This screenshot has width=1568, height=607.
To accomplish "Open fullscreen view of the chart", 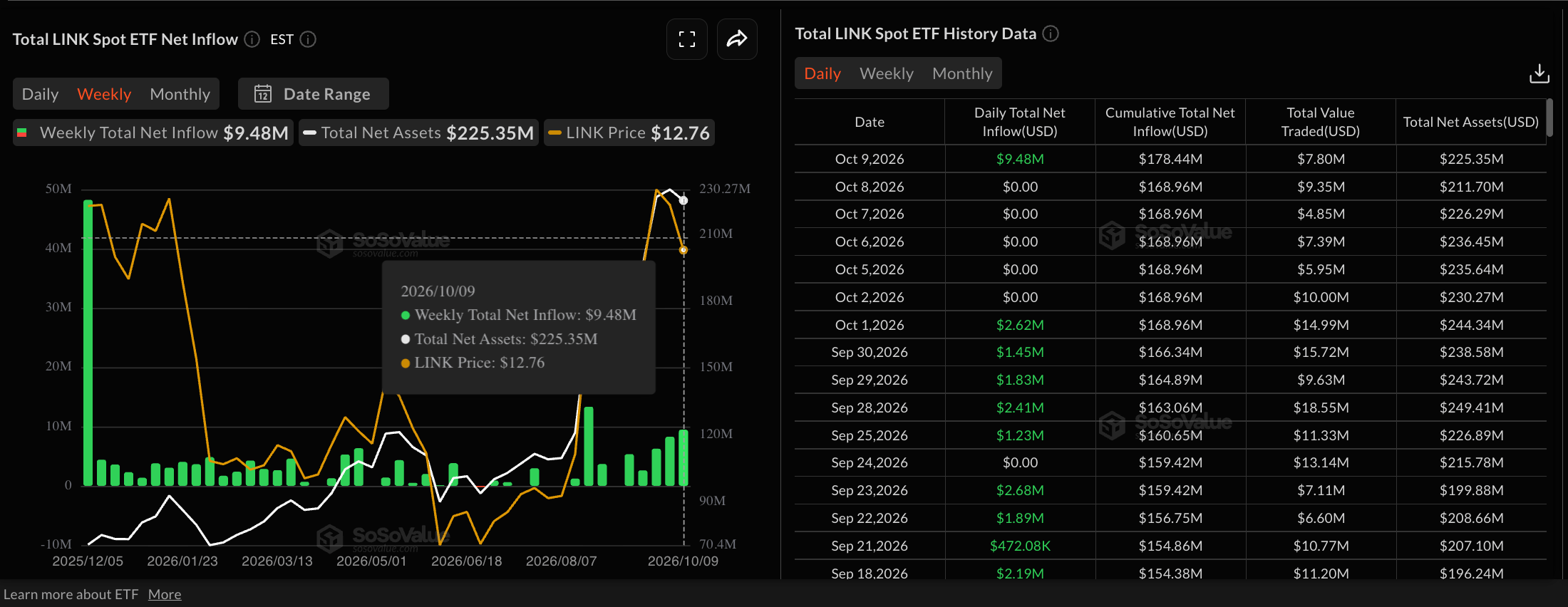I will [x=687, y=39].
